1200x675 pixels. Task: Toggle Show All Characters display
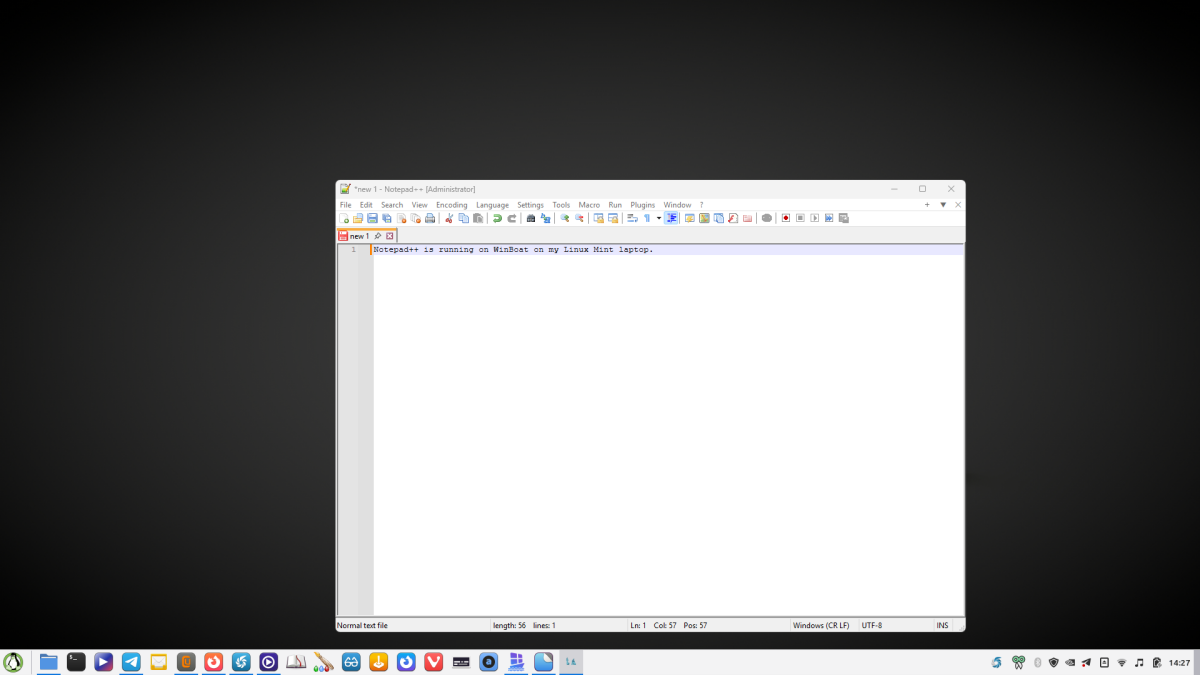click(647, 217)
